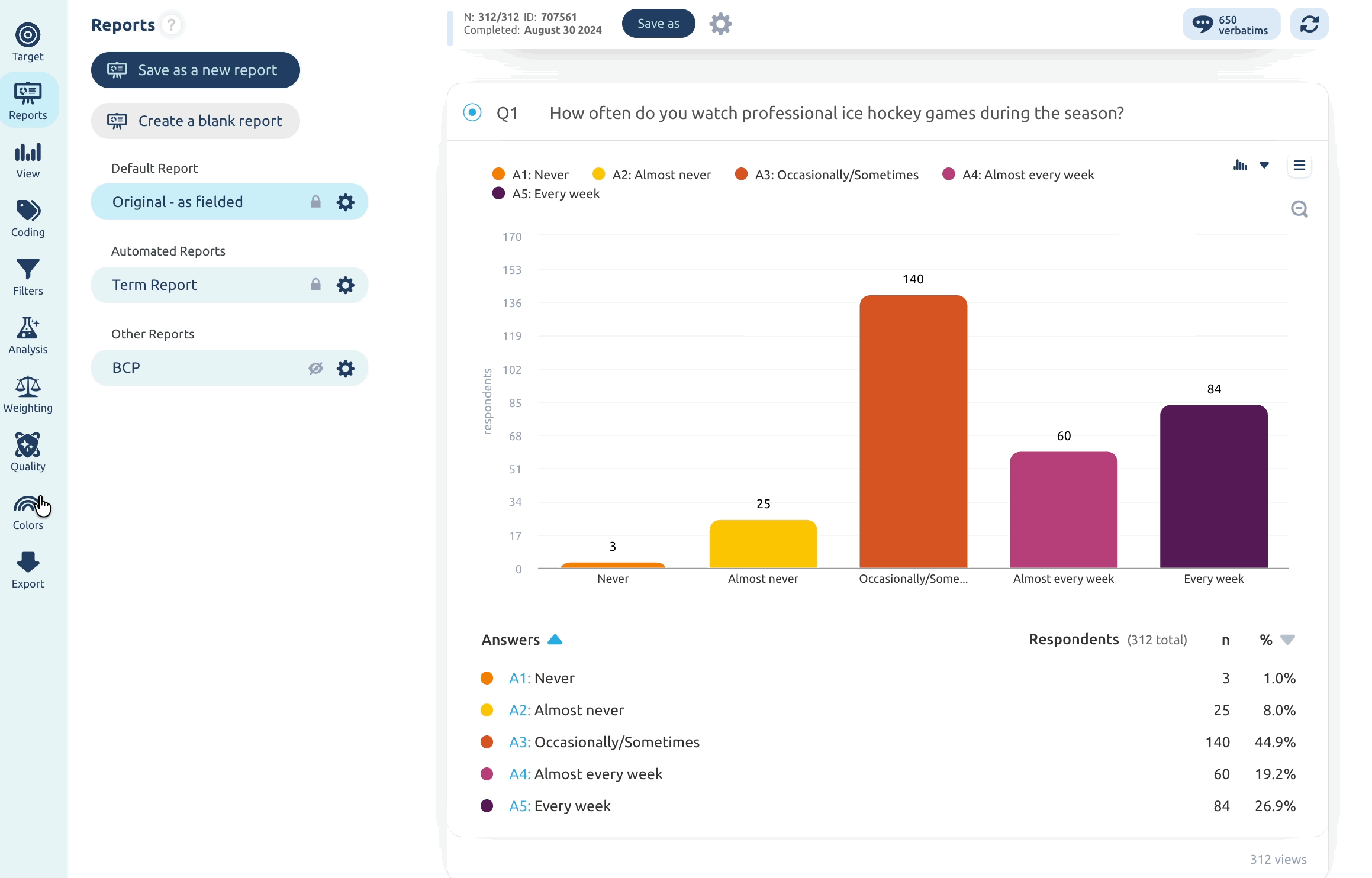Click the A3 color dot in answers table
This screenshot has height=878, width=1372.
(487, 742)
